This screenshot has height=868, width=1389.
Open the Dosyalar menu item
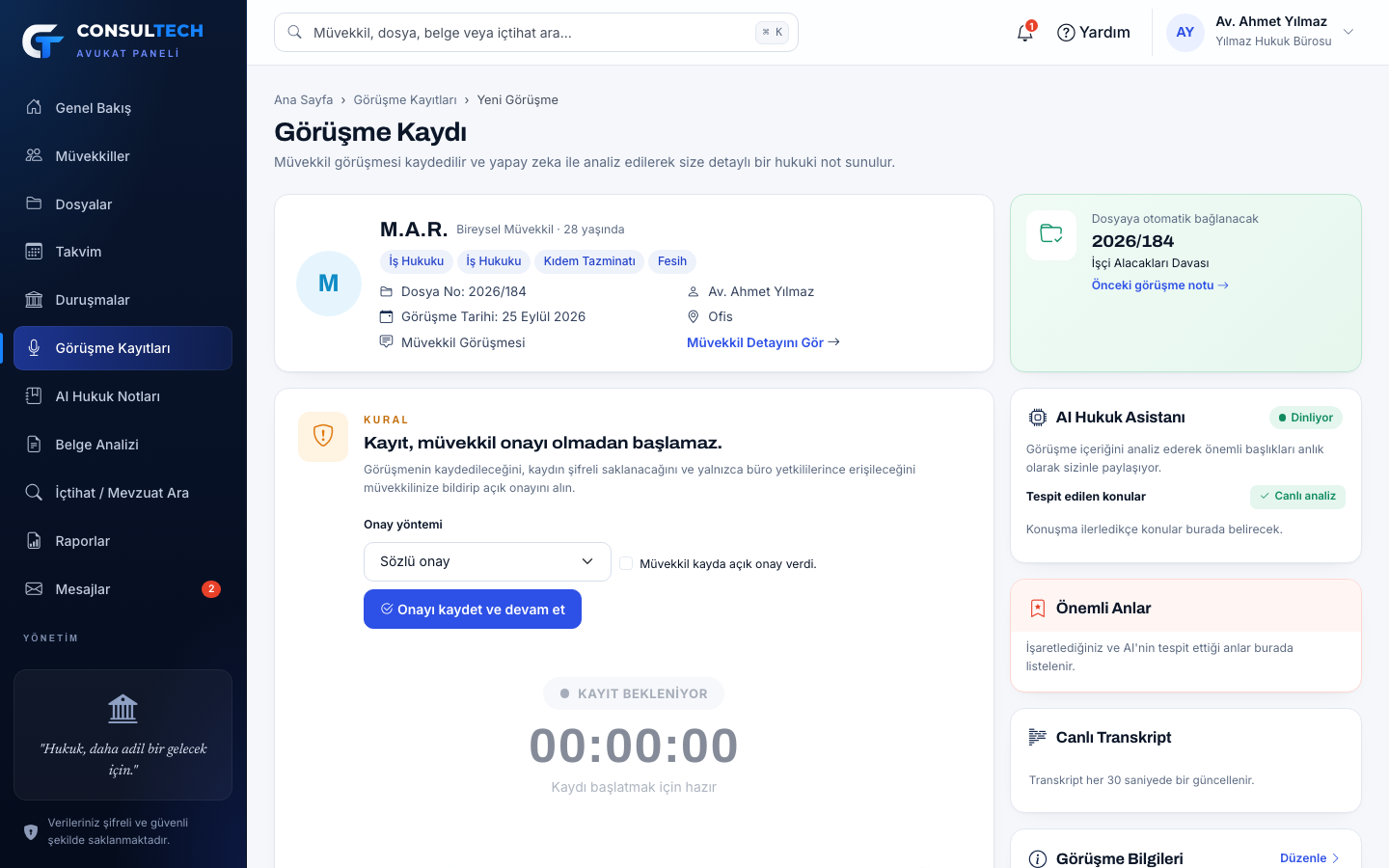click(x=123, y=203)
